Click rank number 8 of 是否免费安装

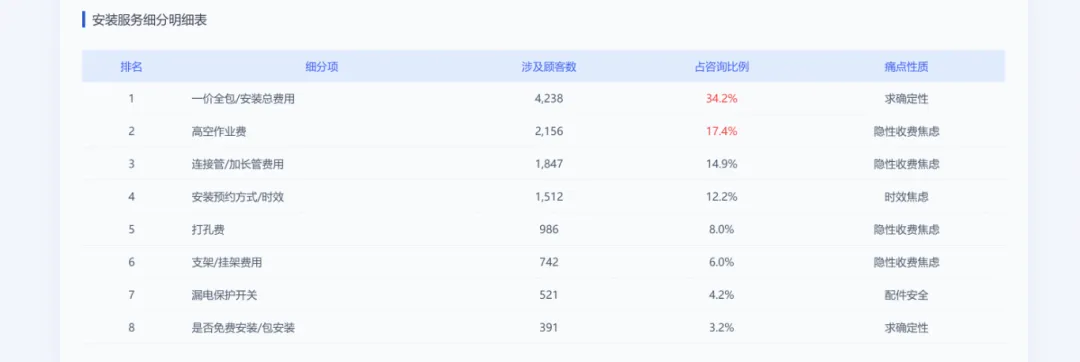click(131, 328)
